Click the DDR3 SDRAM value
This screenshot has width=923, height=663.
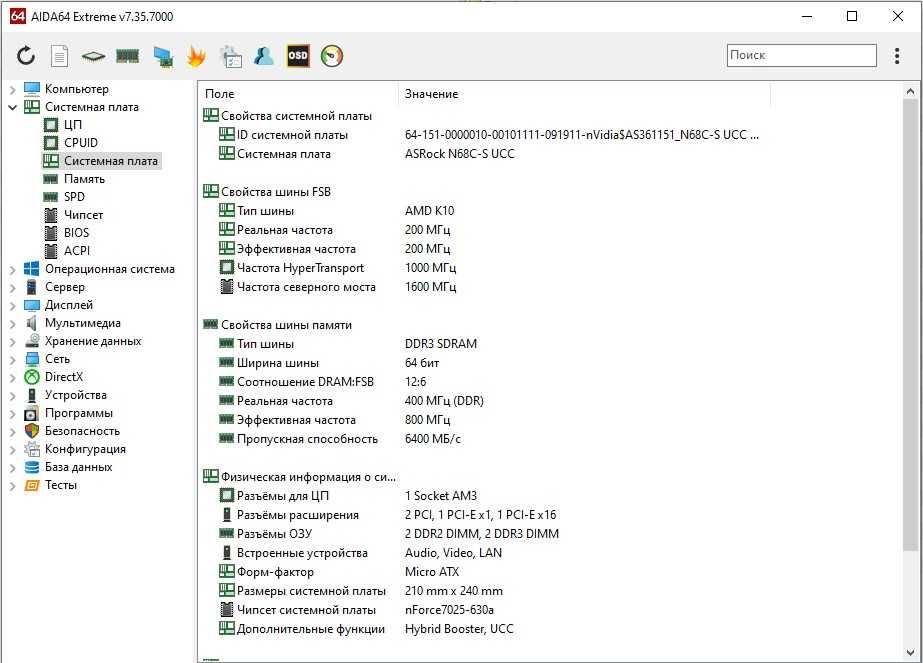pyautogui.click(x=441, y=344)
